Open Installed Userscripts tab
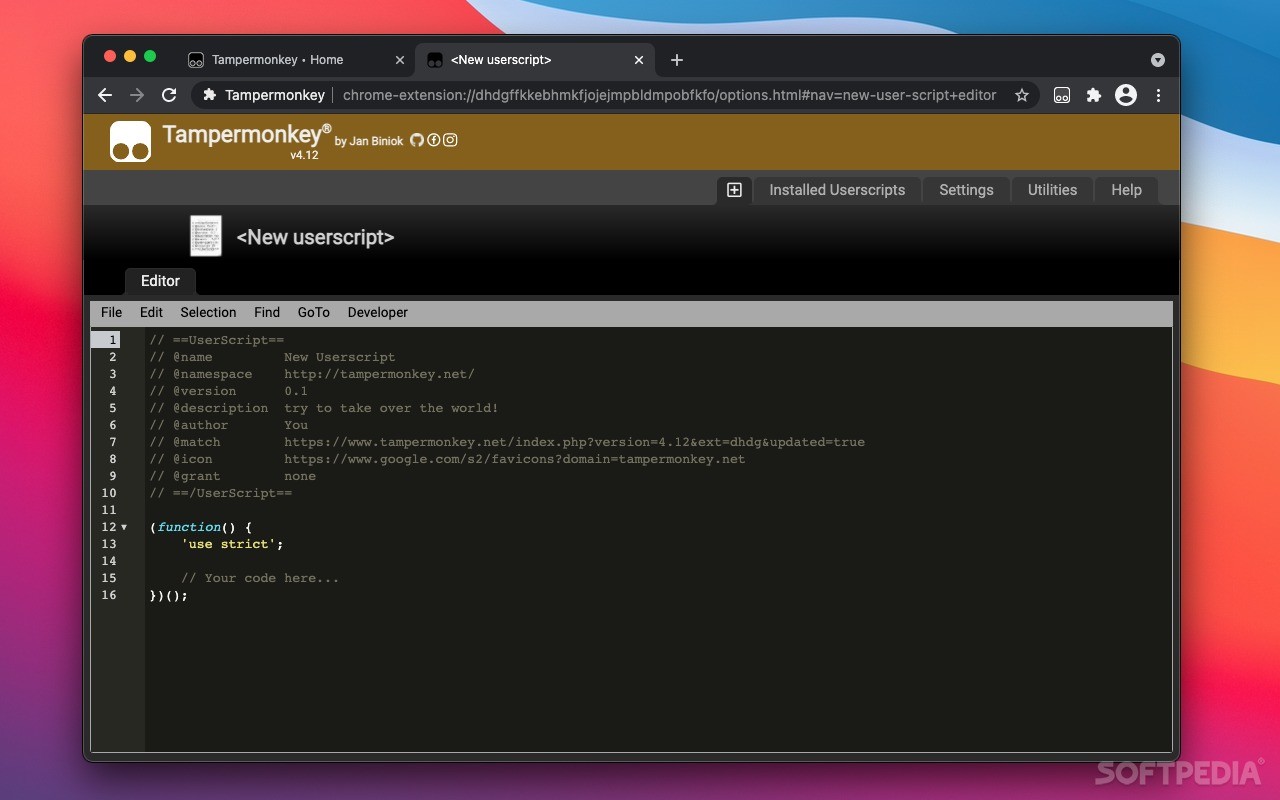The width and height of the screenshot is (1280, 800). [837, 190]
